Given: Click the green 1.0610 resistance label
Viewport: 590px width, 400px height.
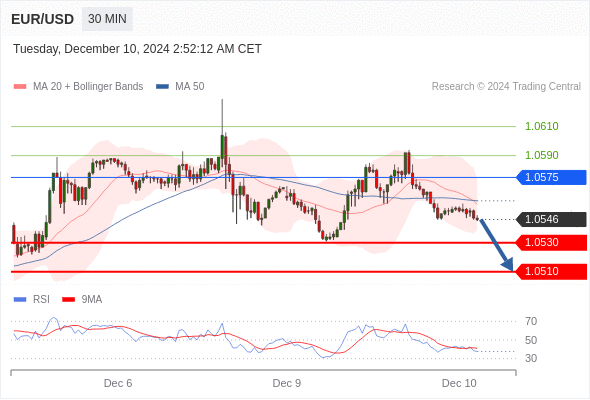Looking at the screenshot, I should (541, 126).
